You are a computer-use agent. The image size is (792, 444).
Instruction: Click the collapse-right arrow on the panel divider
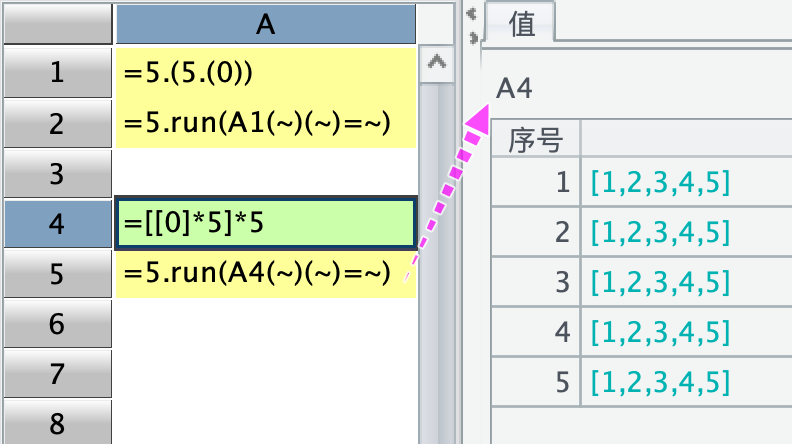coord(473,38)
